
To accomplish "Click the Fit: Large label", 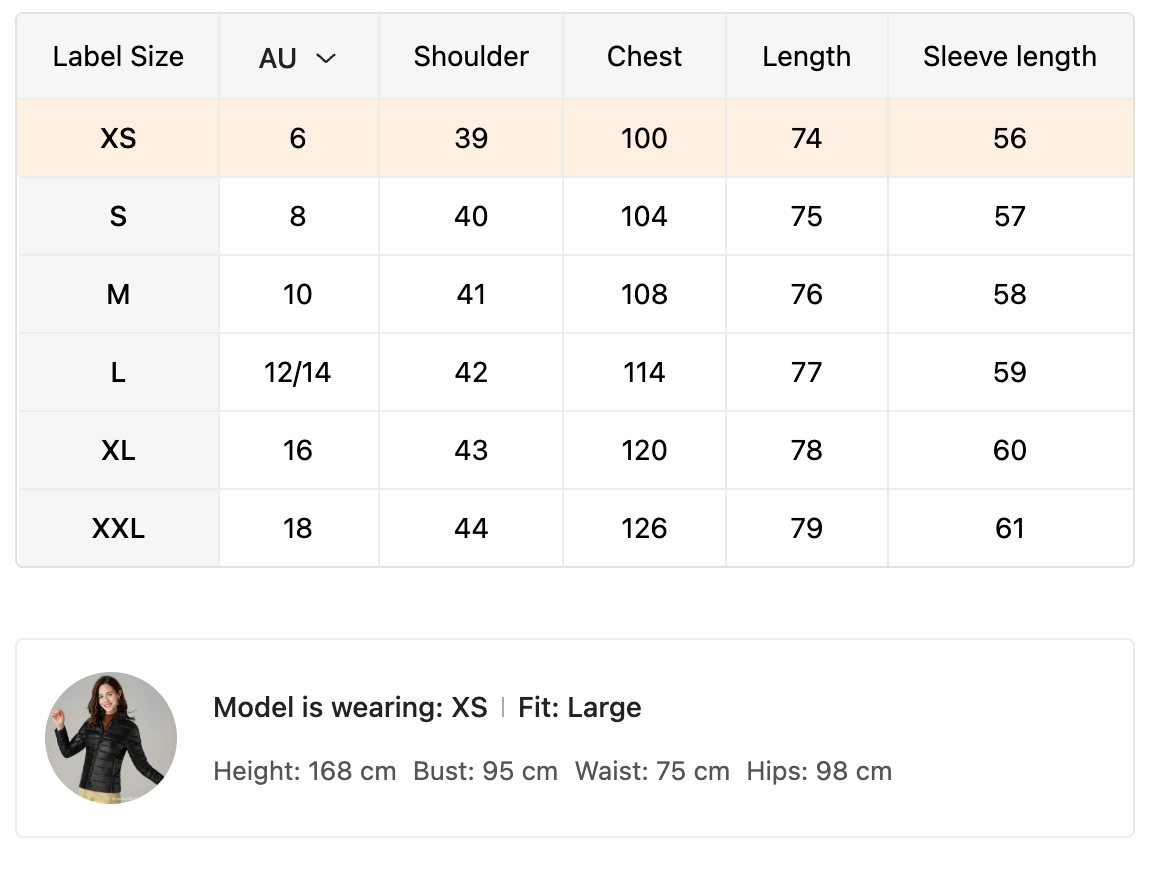I will pos(580,708).
